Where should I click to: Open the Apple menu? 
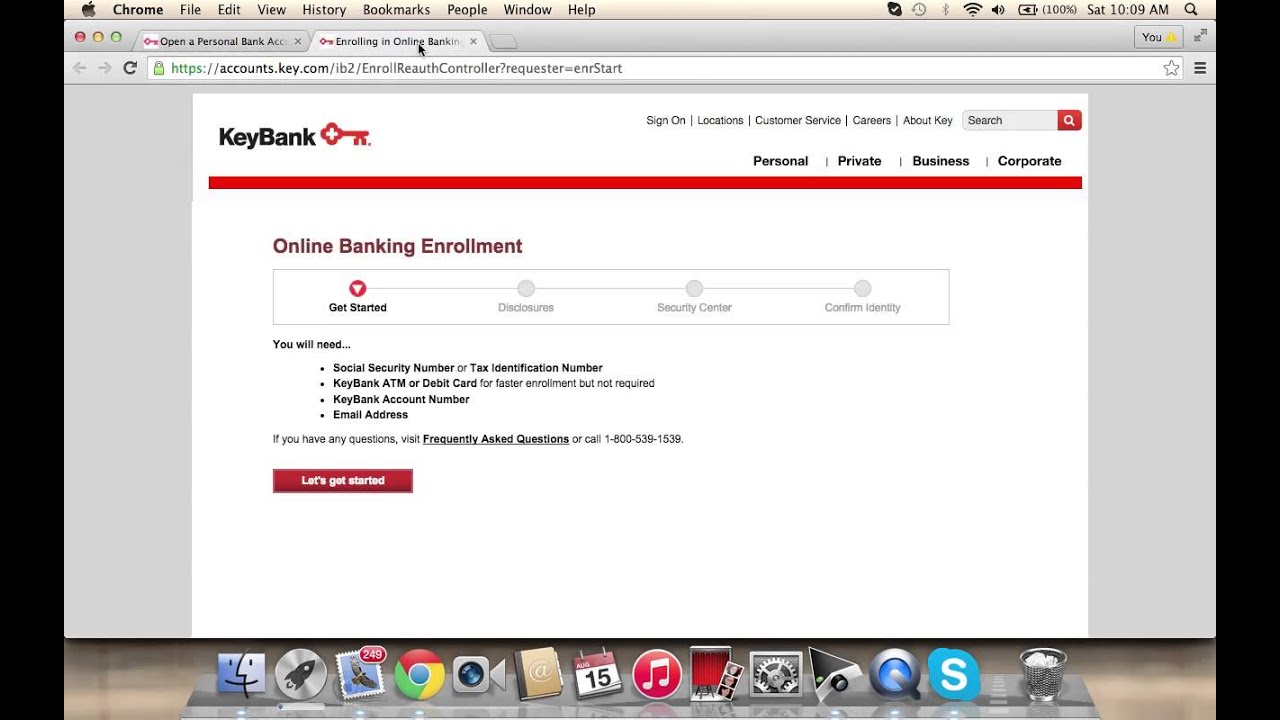88,9
